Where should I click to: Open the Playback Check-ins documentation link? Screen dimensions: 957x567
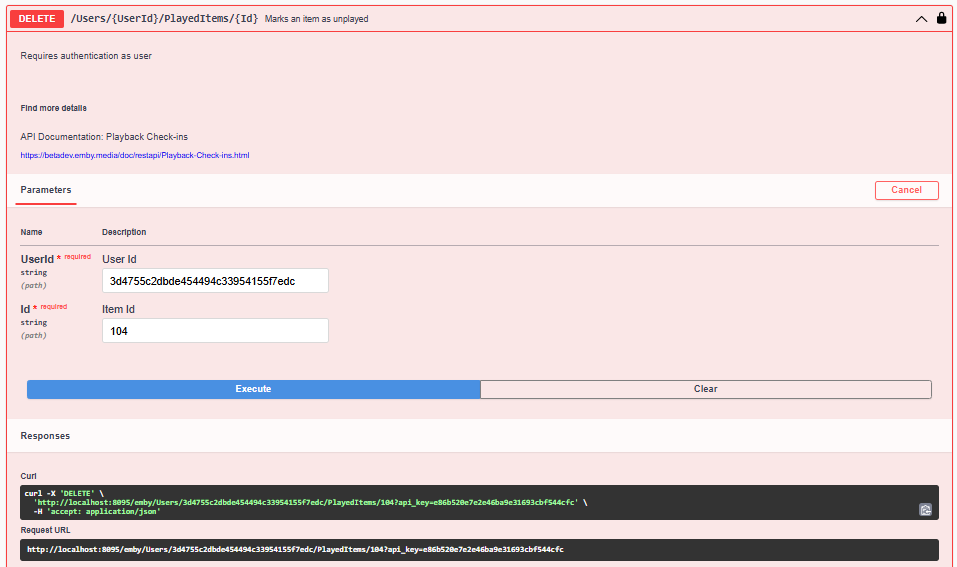pos(135,155)
